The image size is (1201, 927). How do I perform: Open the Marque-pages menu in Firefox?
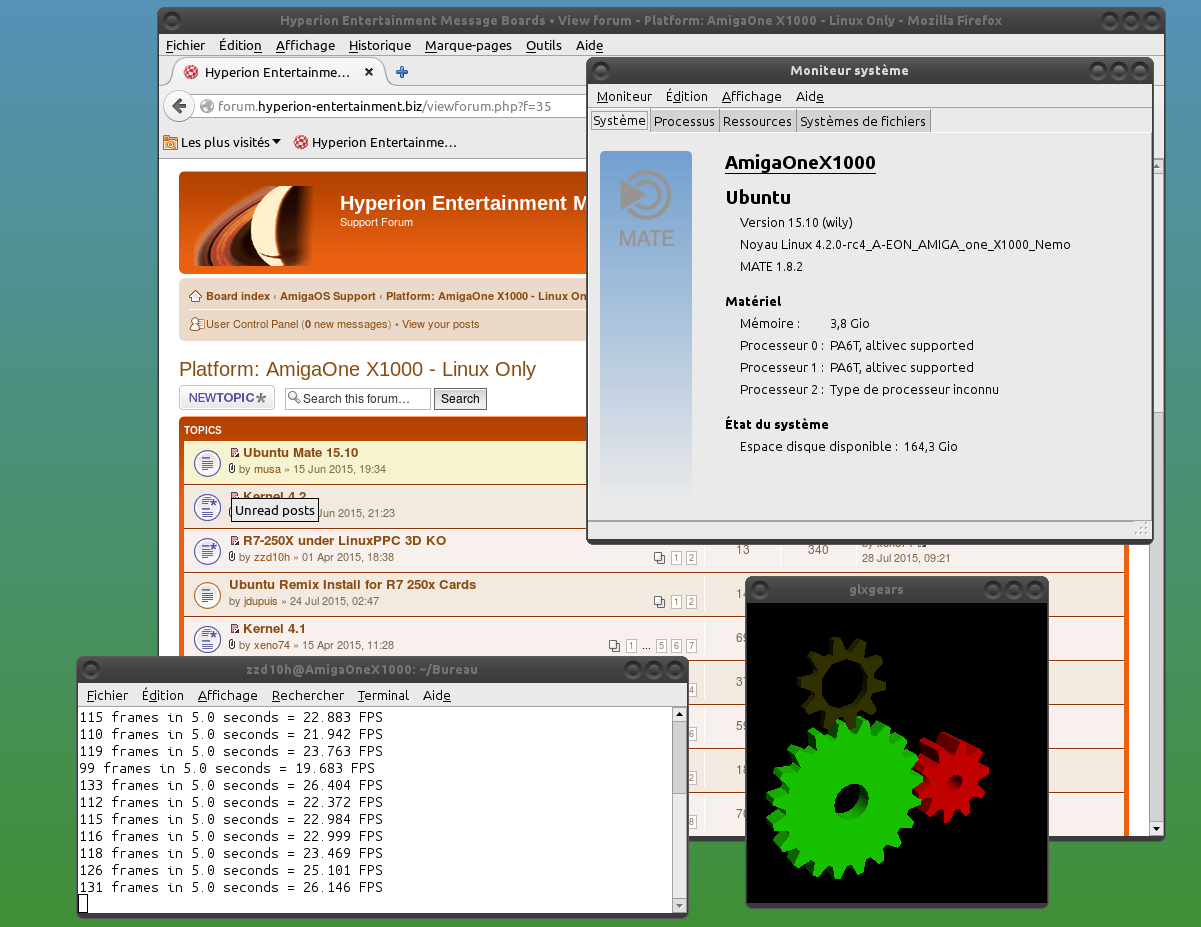coord(468,45)
